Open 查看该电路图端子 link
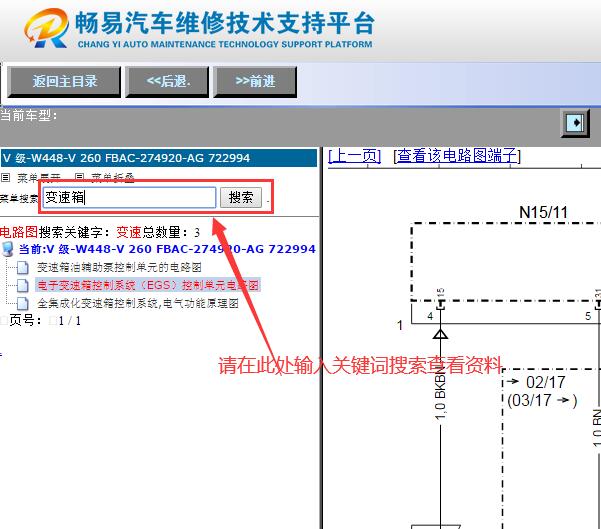Viewport: 601px width, 529px height. (x=457, y=156)
